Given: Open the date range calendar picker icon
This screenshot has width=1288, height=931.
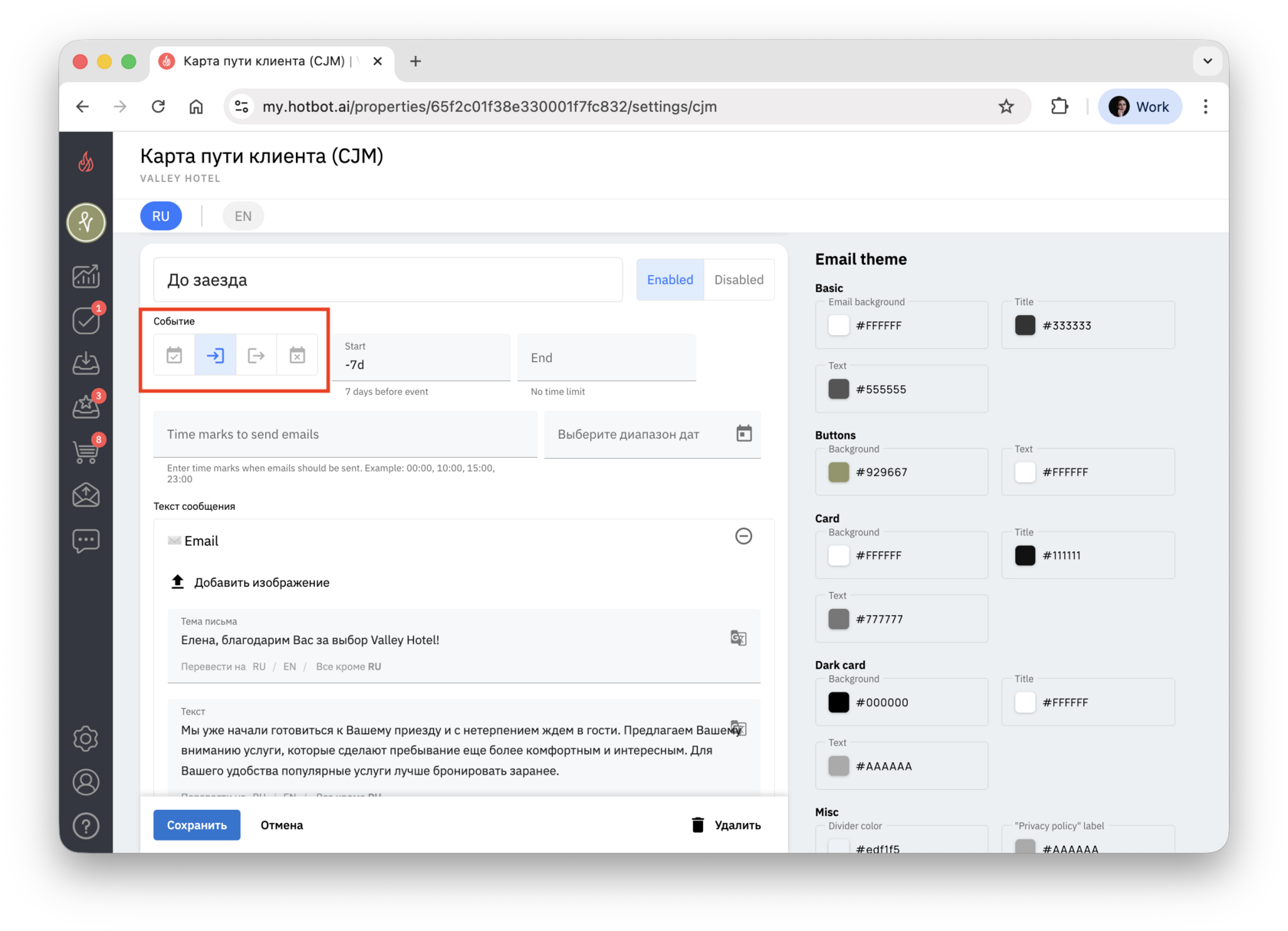Looking at the screenshot, I should pyautogui.click(x=744, y=434).
